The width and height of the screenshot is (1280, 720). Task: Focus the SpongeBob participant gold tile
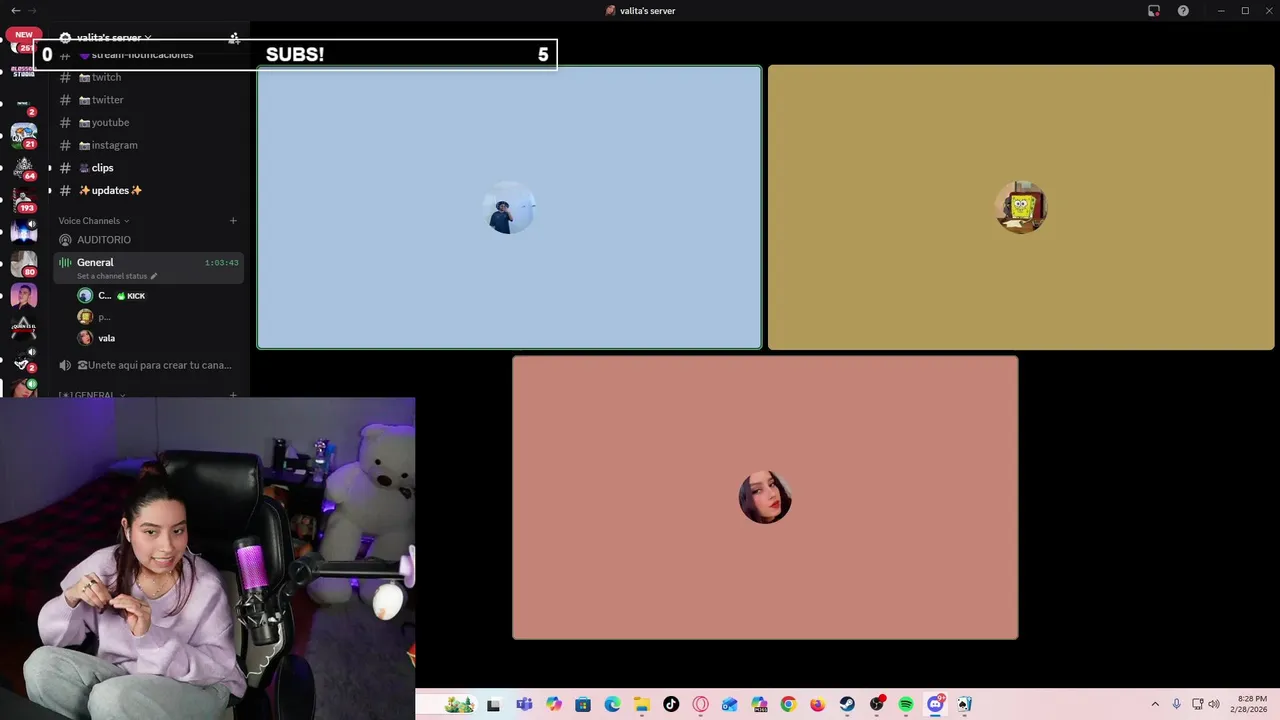click(x=1021, y=207)
